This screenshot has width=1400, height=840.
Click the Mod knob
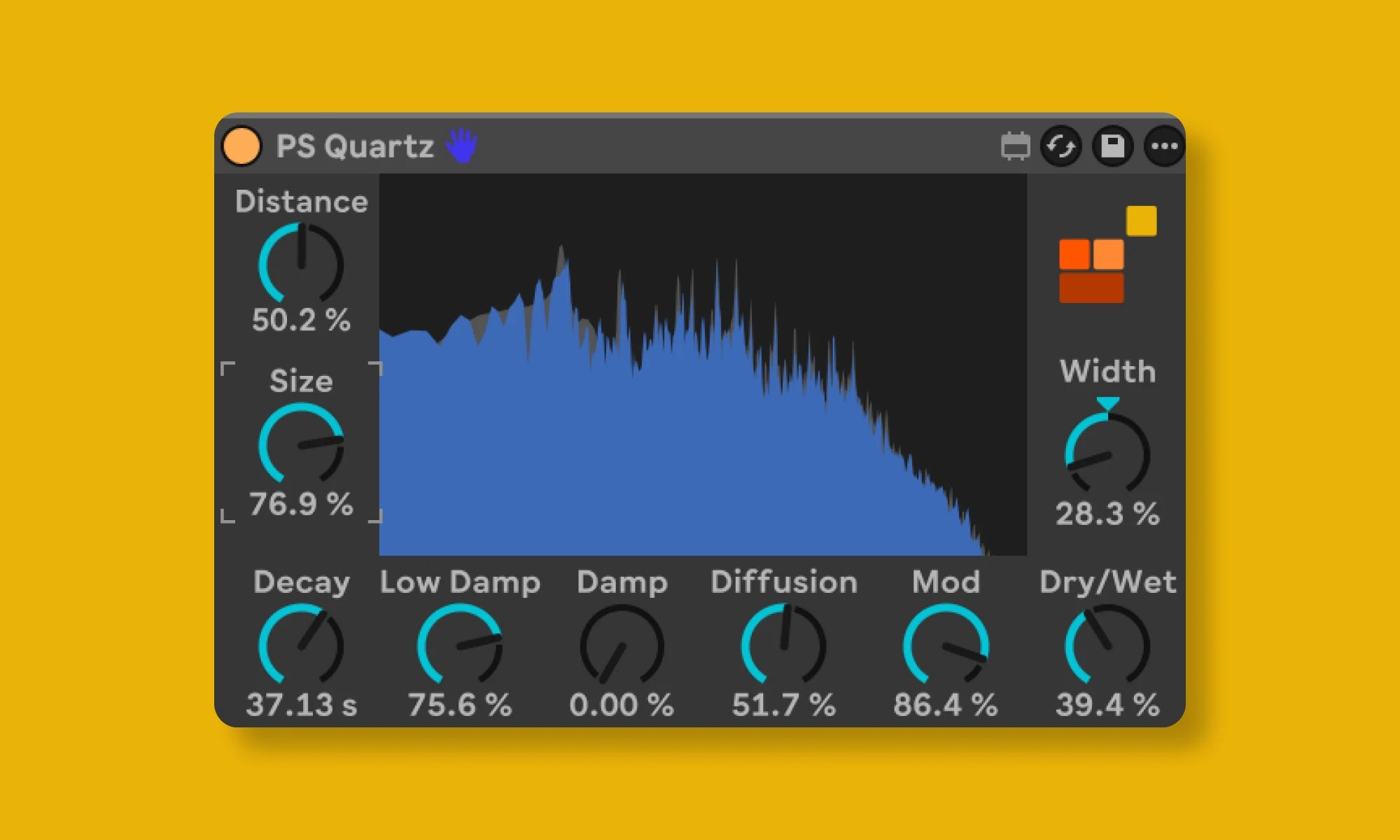tap(945, 645)
